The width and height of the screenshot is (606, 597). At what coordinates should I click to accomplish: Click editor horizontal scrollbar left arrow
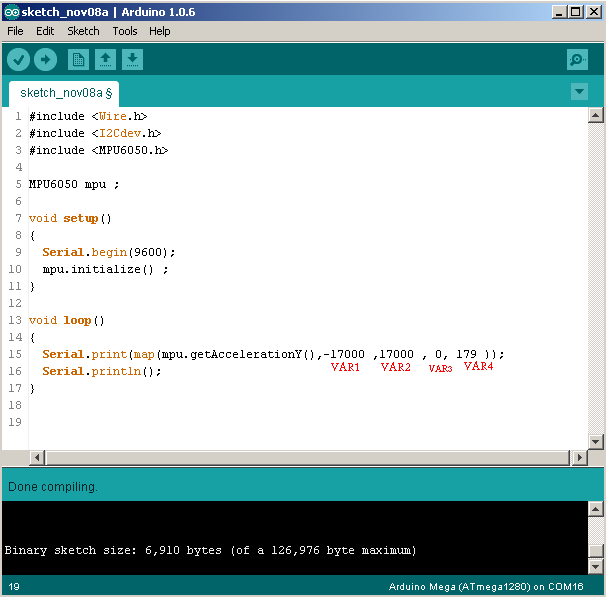click(x=37, y=458)
